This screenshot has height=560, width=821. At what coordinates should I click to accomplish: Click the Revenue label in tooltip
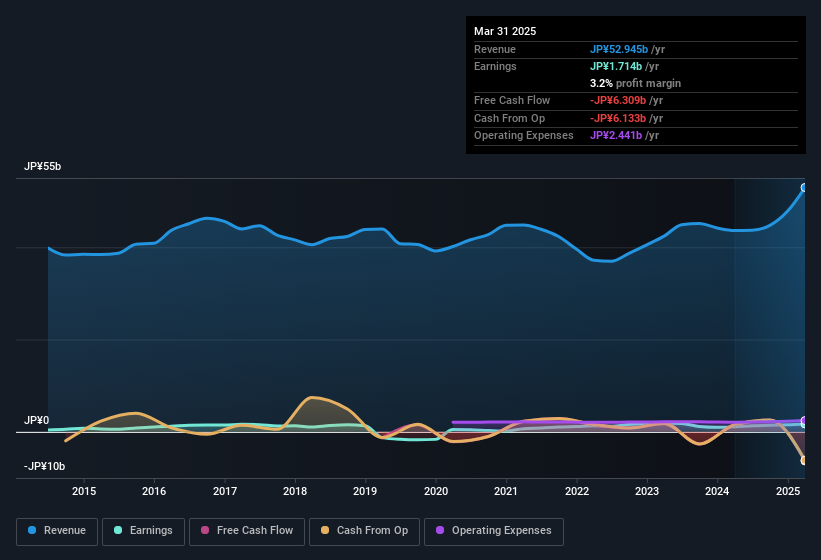[x=495, y=49]
